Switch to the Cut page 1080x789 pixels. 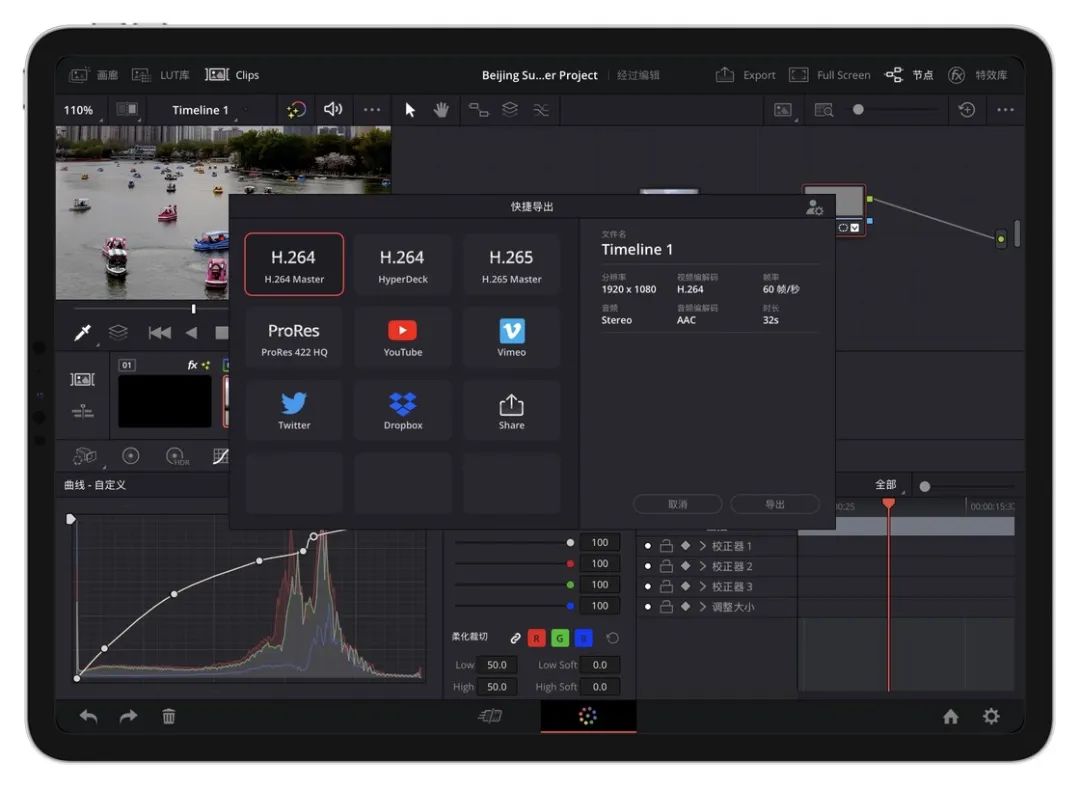coord(490,716)
